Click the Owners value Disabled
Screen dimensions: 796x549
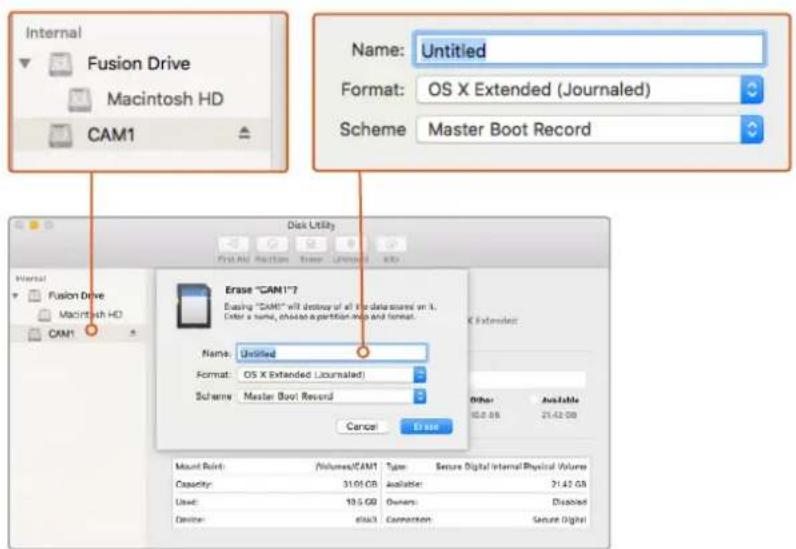(x=569, y=502)
